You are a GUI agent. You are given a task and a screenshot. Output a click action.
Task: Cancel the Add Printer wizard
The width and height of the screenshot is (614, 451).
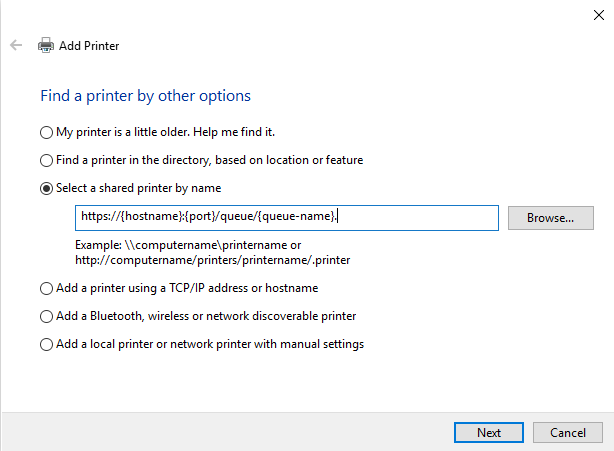(567, 433)
